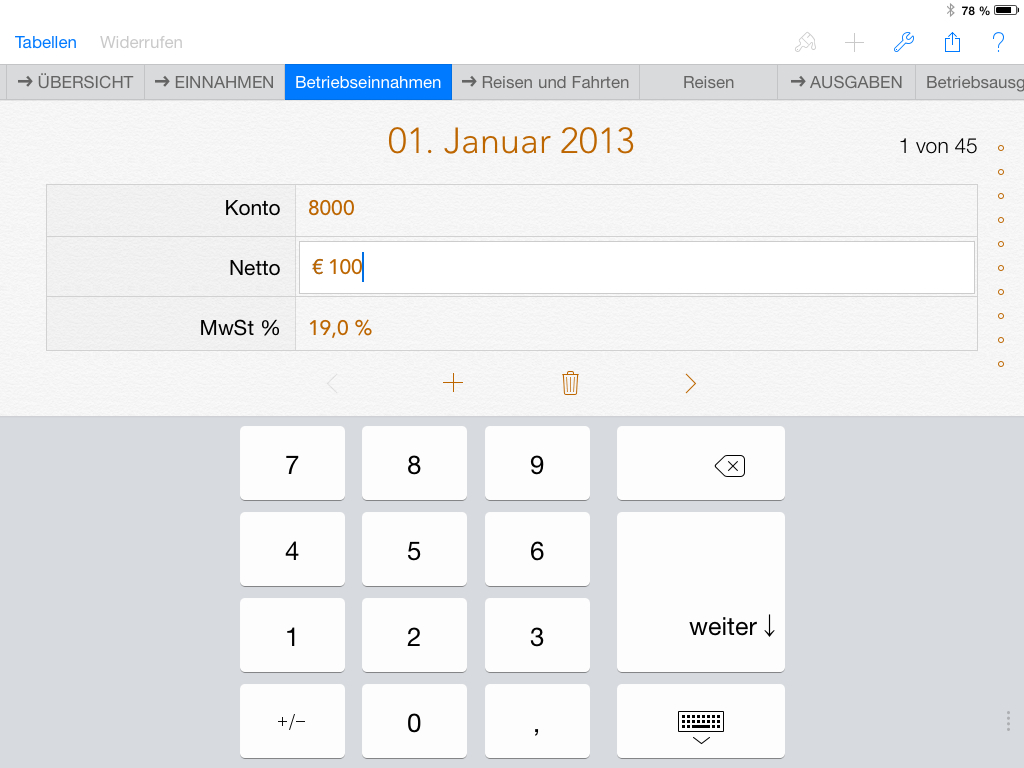1024x768 pixels.
Task: Go to previous record with left chevron
Action: 333,383
